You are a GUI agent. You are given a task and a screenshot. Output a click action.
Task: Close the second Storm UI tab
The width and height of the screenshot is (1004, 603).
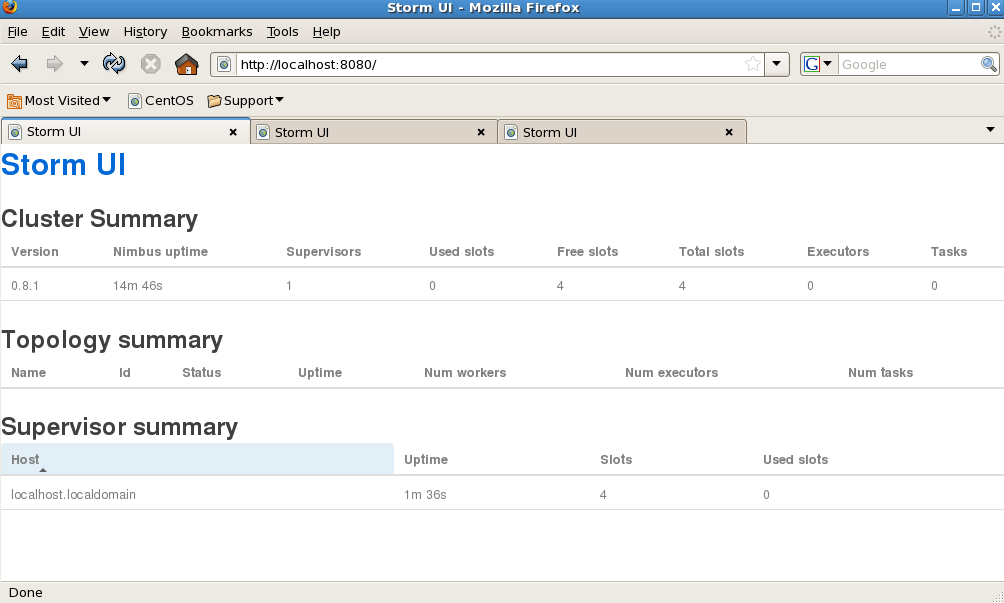[481, 132]
